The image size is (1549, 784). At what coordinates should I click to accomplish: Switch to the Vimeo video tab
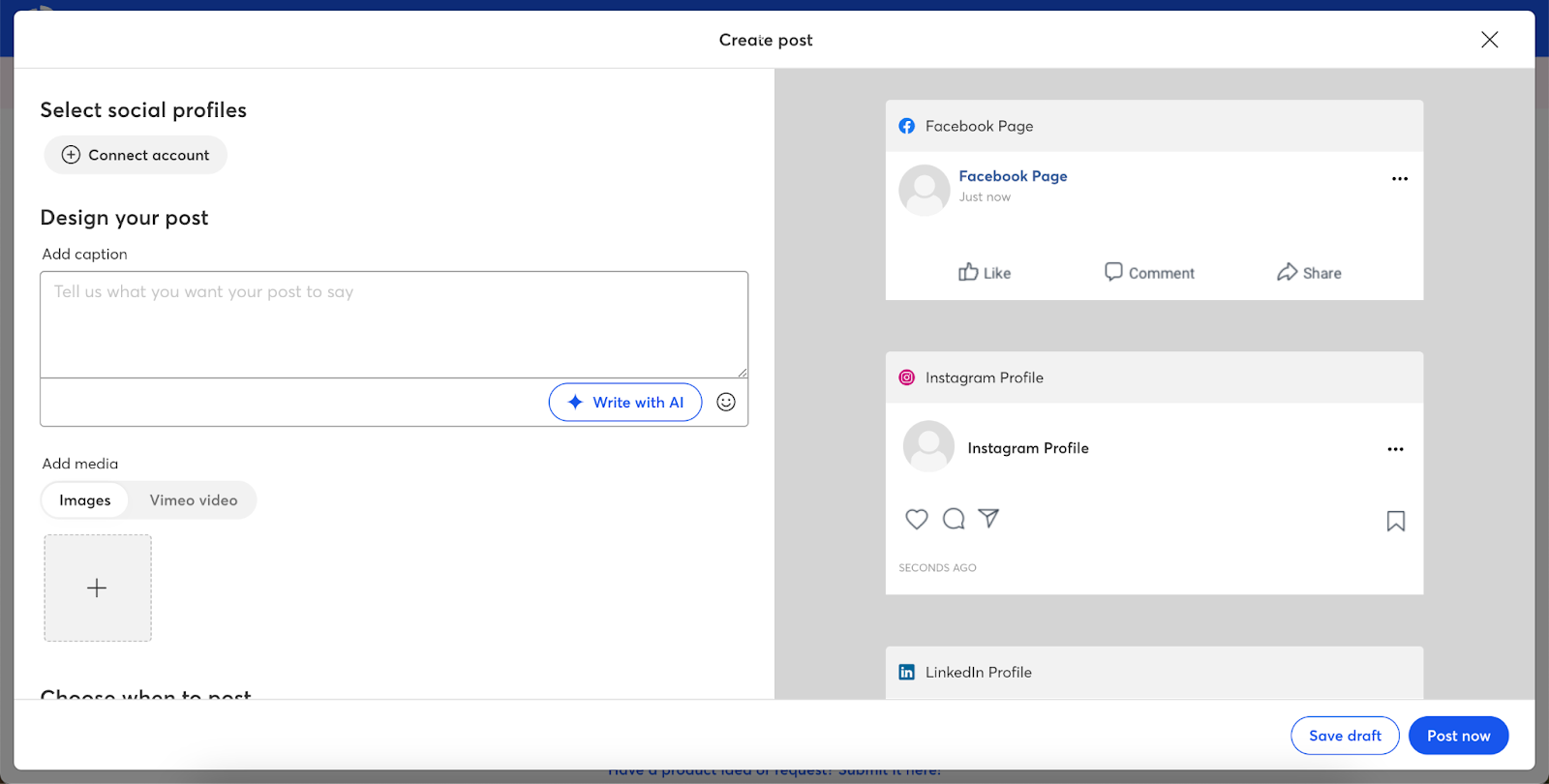point(194,500)
